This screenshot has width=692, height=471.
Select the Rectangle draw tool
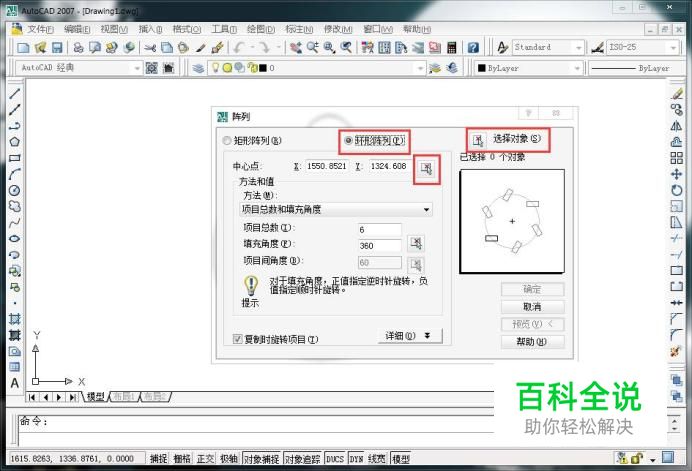coord(15,158)
